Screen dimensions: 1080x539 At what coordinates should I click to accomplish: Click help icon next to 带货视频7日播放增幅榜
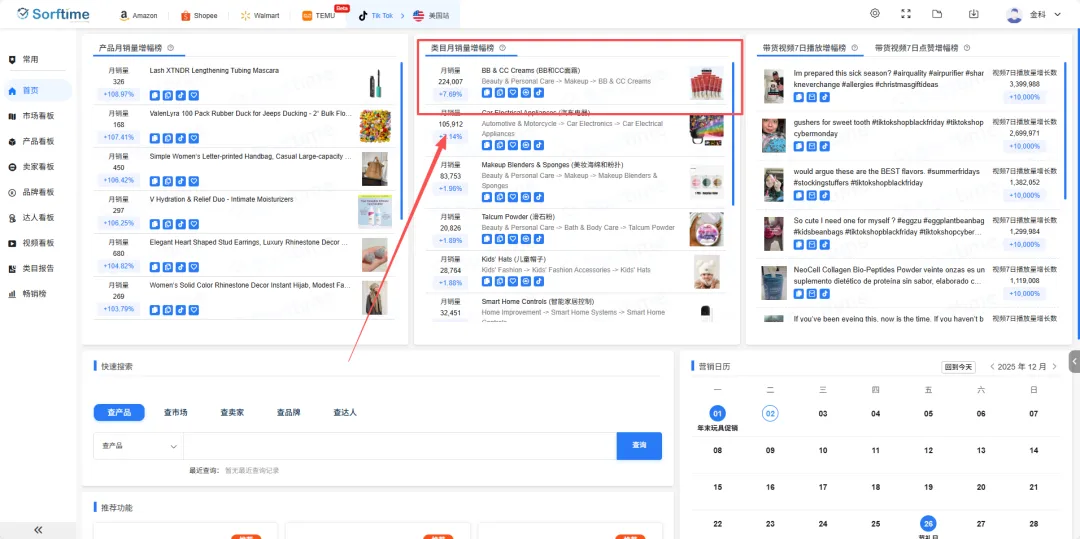854,48
